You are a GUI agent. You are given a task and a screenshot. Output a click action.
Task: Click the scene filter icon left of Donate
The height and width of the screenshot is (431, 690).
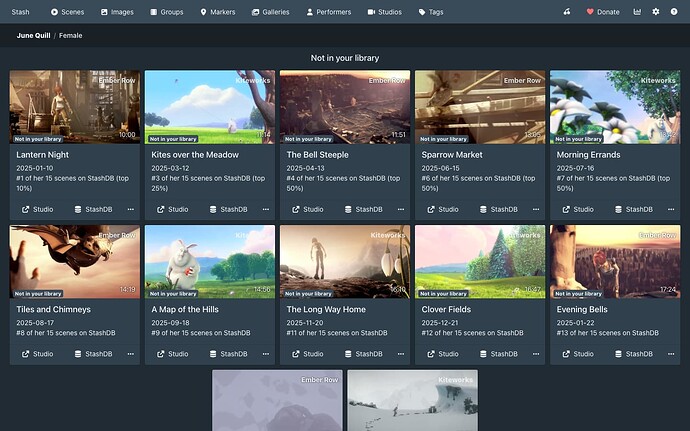(567, 12)
